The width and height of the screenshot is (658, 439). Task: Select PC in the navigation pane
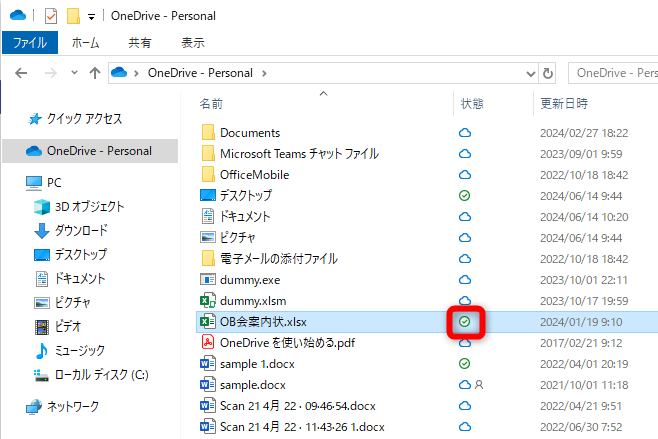click(x=54, y=183)
